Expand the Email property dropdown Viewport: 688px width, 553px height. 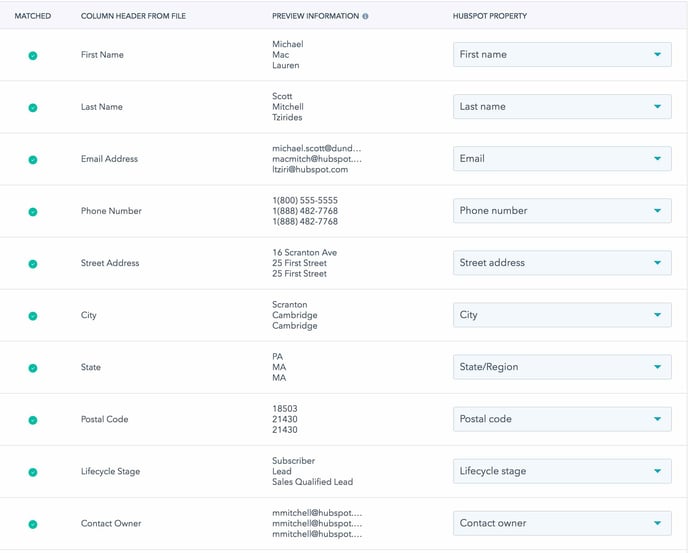(562, 158)
